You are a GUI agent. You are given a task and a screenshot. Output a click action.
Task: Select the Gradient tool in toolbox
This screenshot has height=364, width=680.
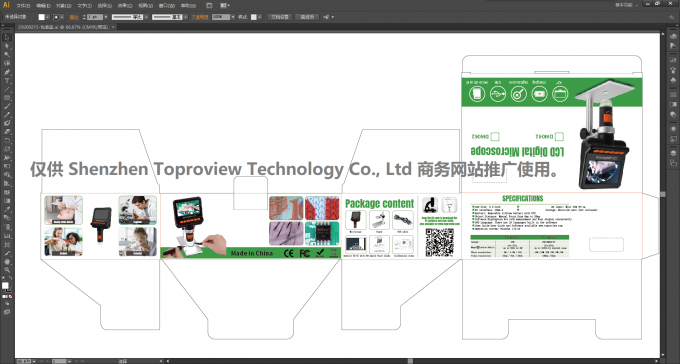[7, 200]
